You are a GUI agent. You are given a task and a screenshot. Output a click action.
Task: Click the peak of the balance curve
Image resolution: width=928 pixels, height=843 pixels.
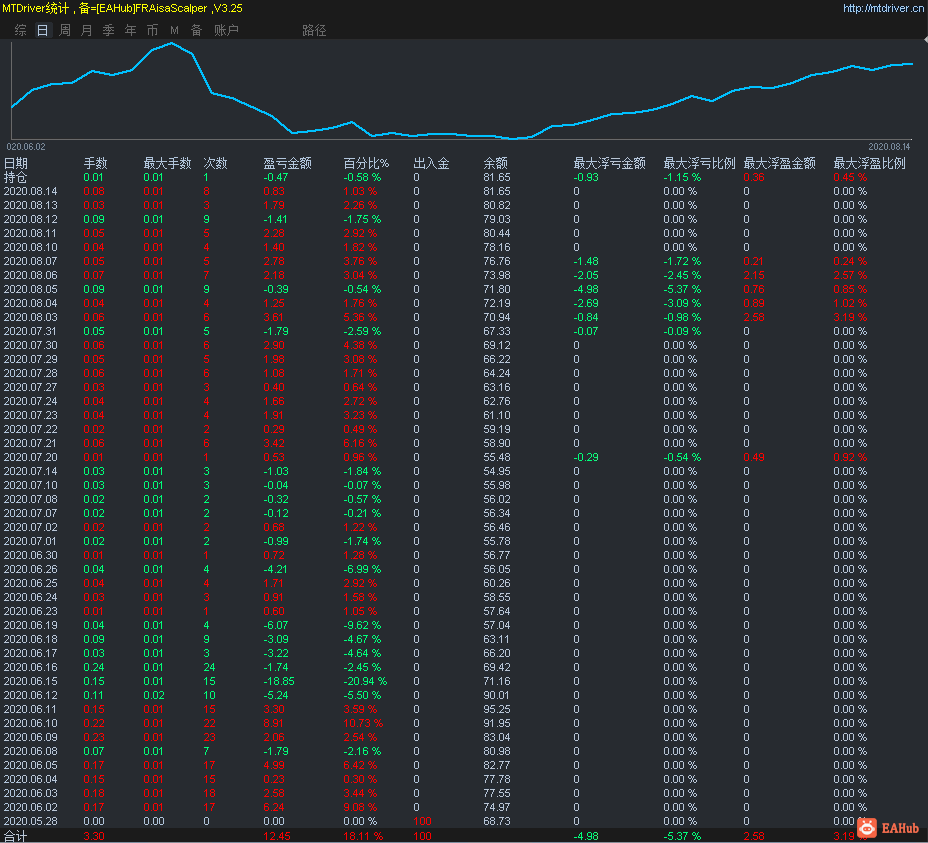pos(172,43)
